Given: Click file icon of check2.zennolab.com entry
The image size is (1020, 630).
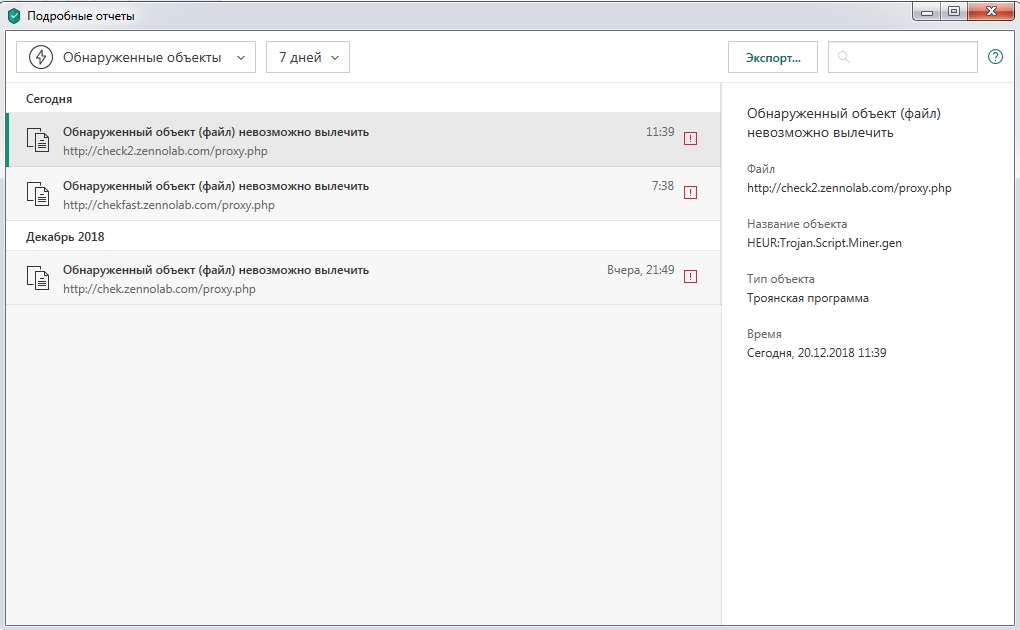Looking at the screenshot, I should point(38,141).
